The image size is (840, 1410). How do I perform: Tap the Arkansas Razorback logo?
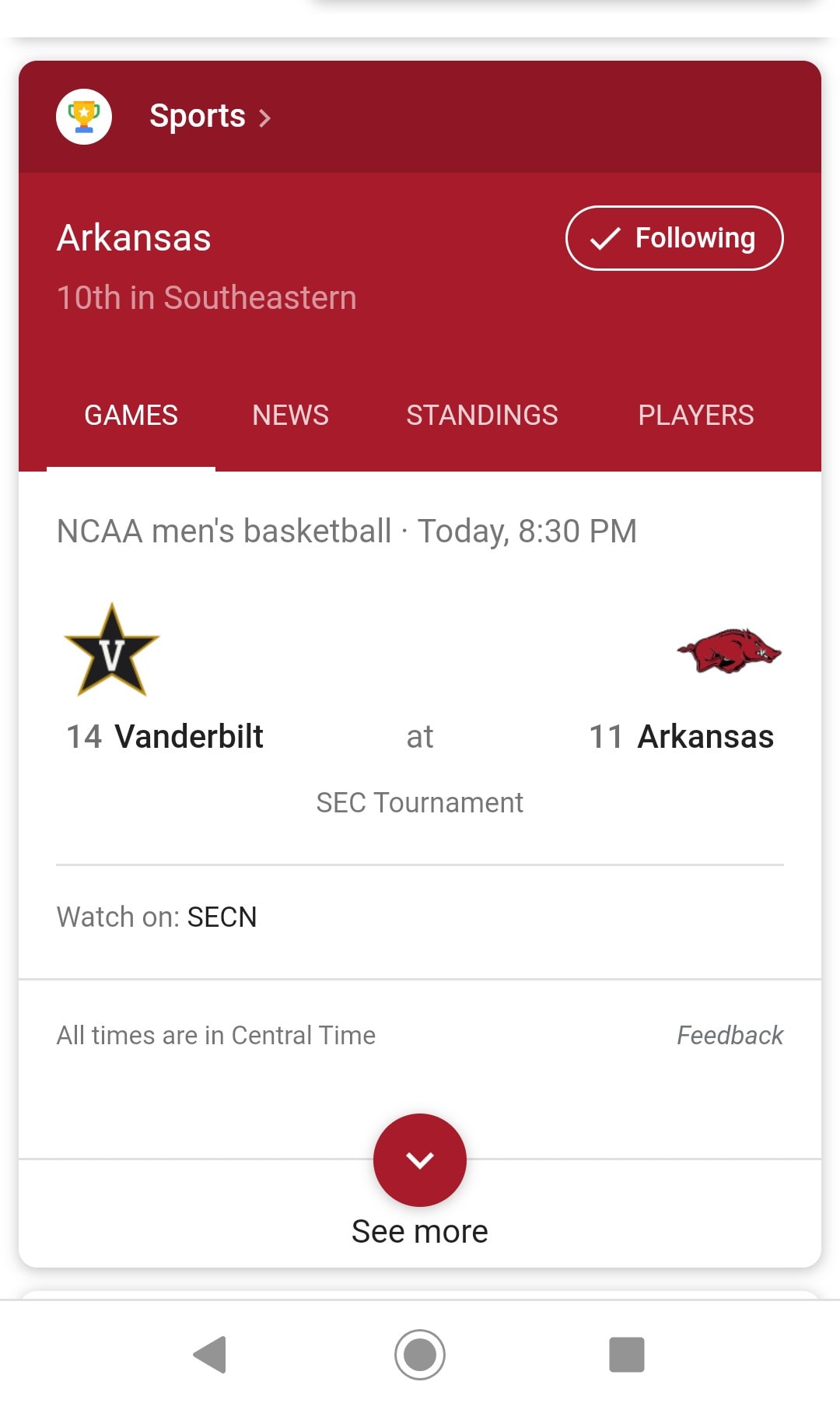click(x=729, y=651)
